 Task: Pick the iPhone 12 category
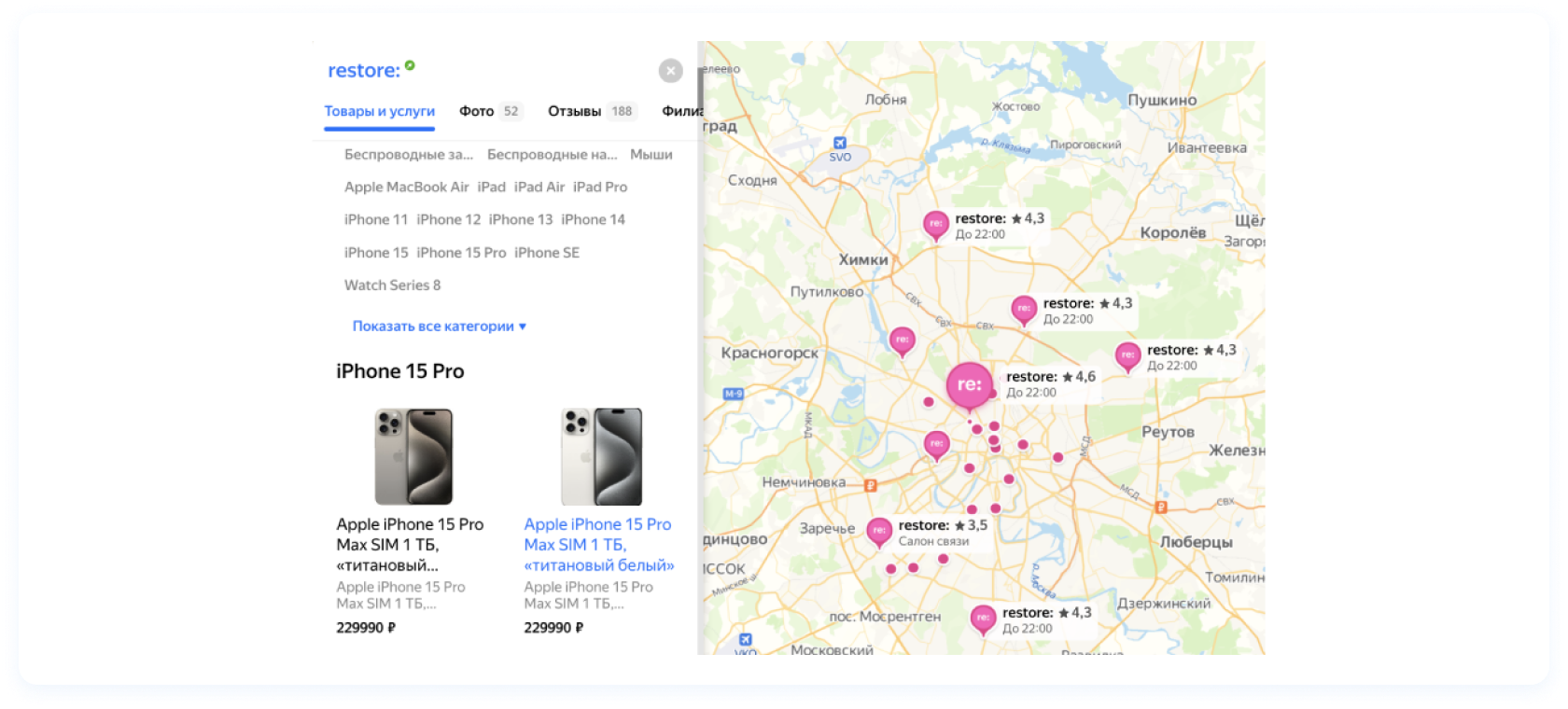[449, 219]
